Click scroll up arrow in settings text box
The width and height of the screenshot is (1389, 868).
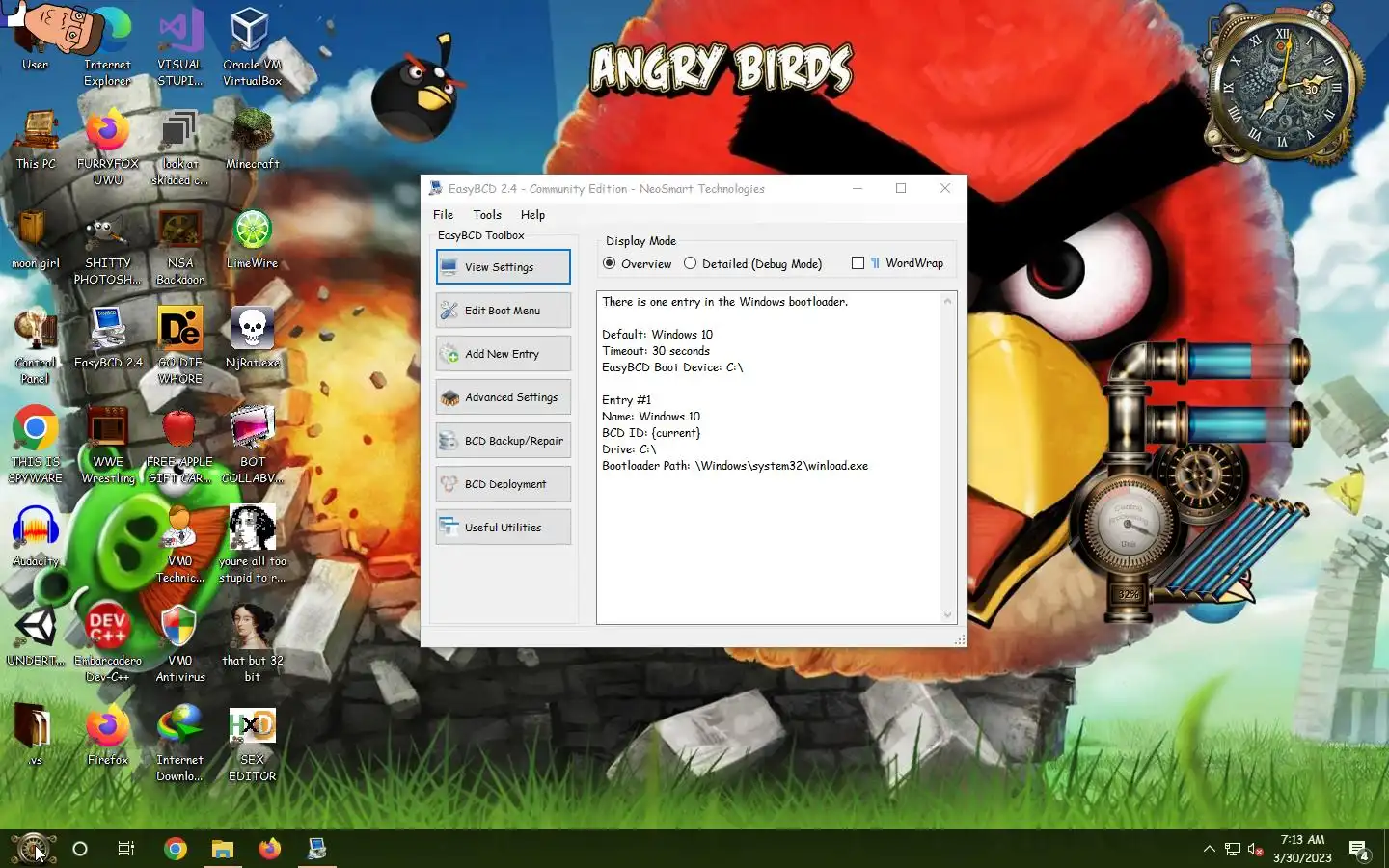tap(947, 302)
